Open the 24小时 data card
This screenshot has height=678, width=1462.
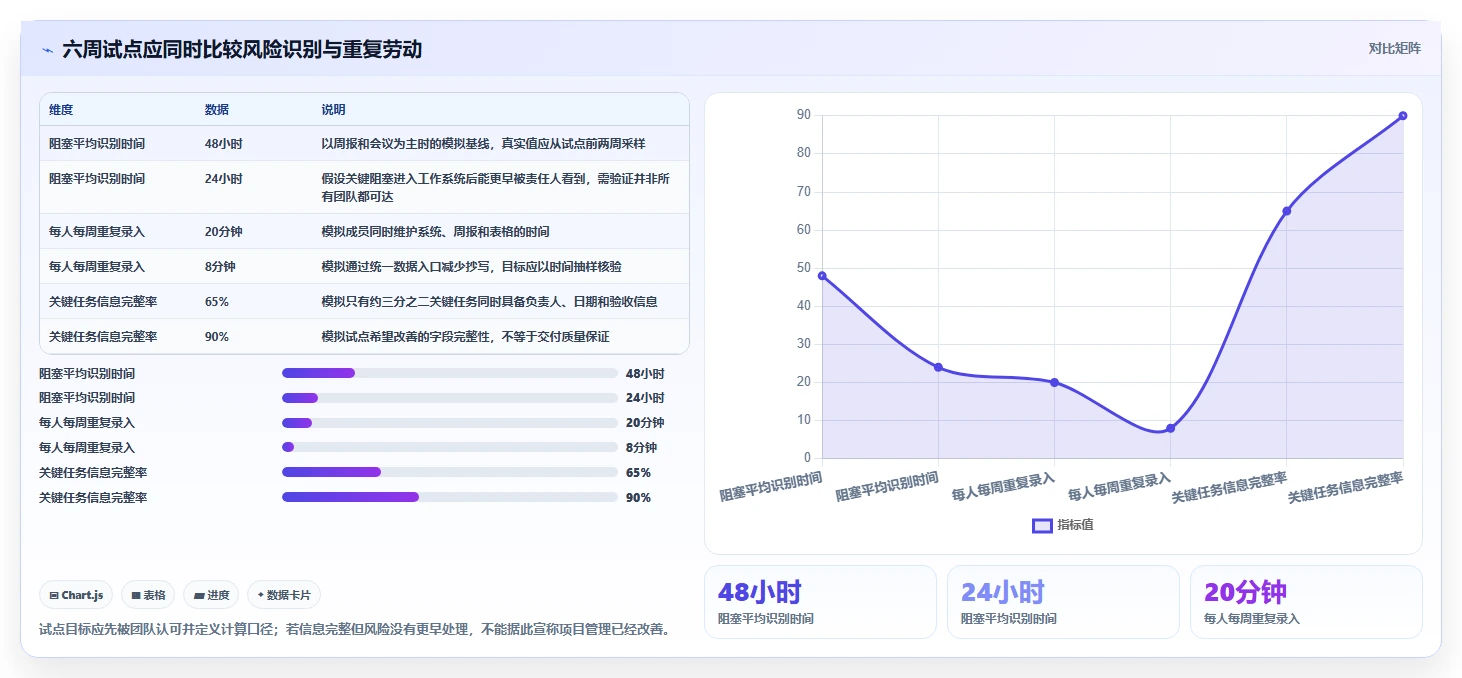[x=1063, y=602]
